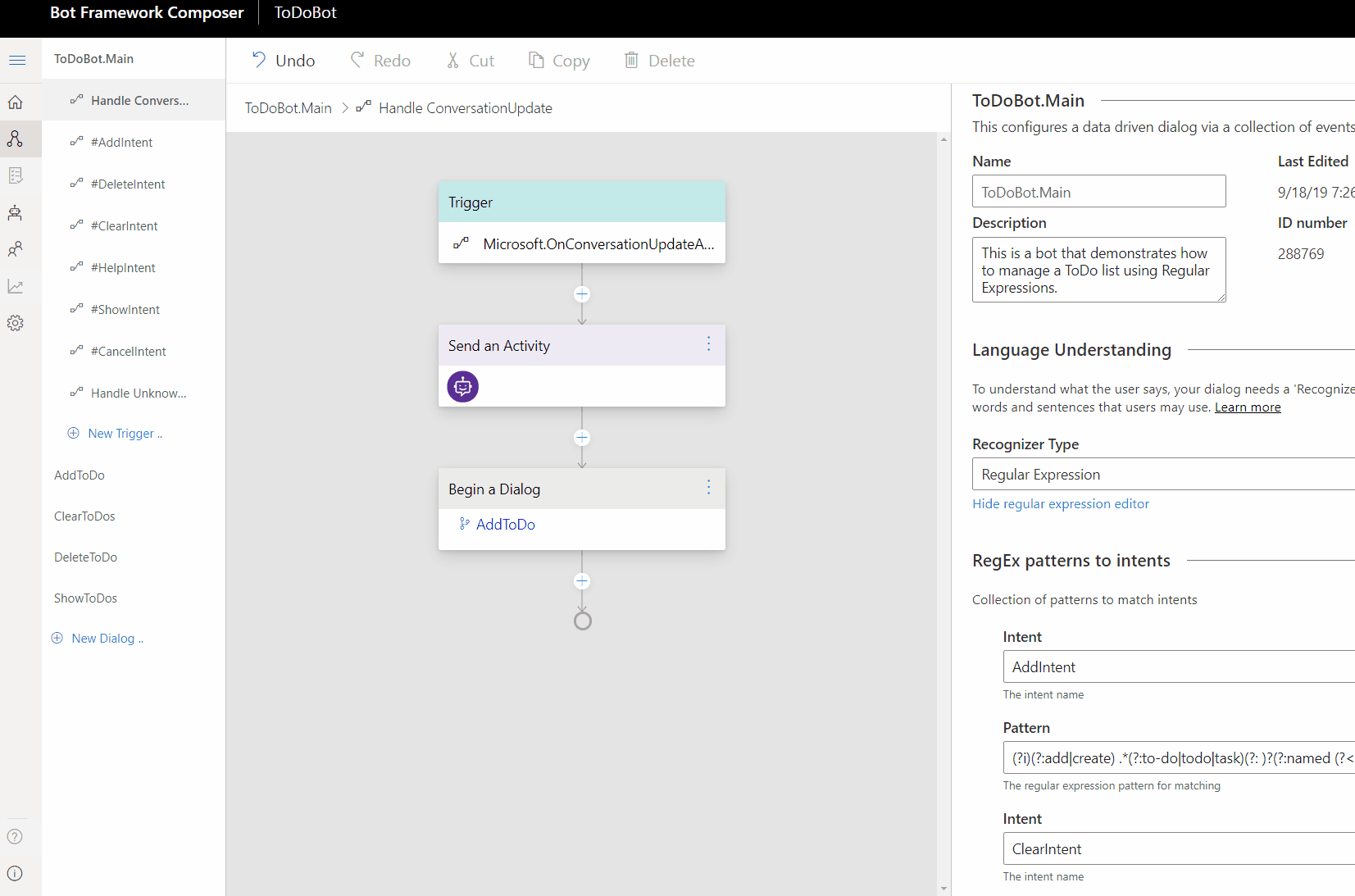
Task: Open the About info icon
Action: 15,873
